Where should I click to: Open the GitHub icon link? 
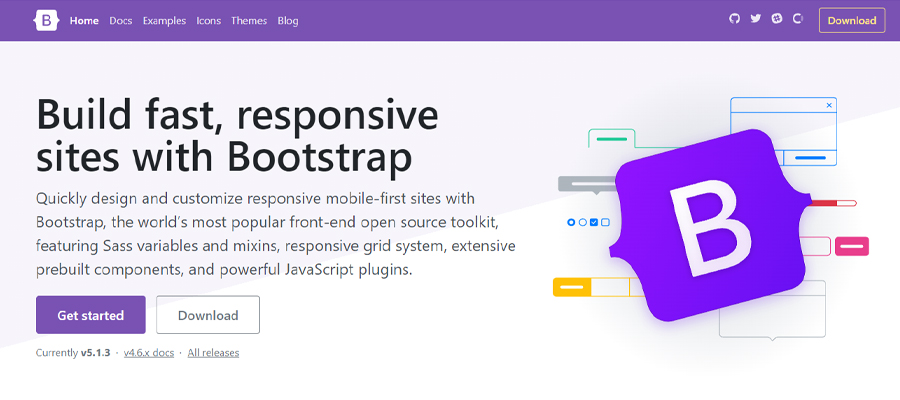tap(734, 19)
